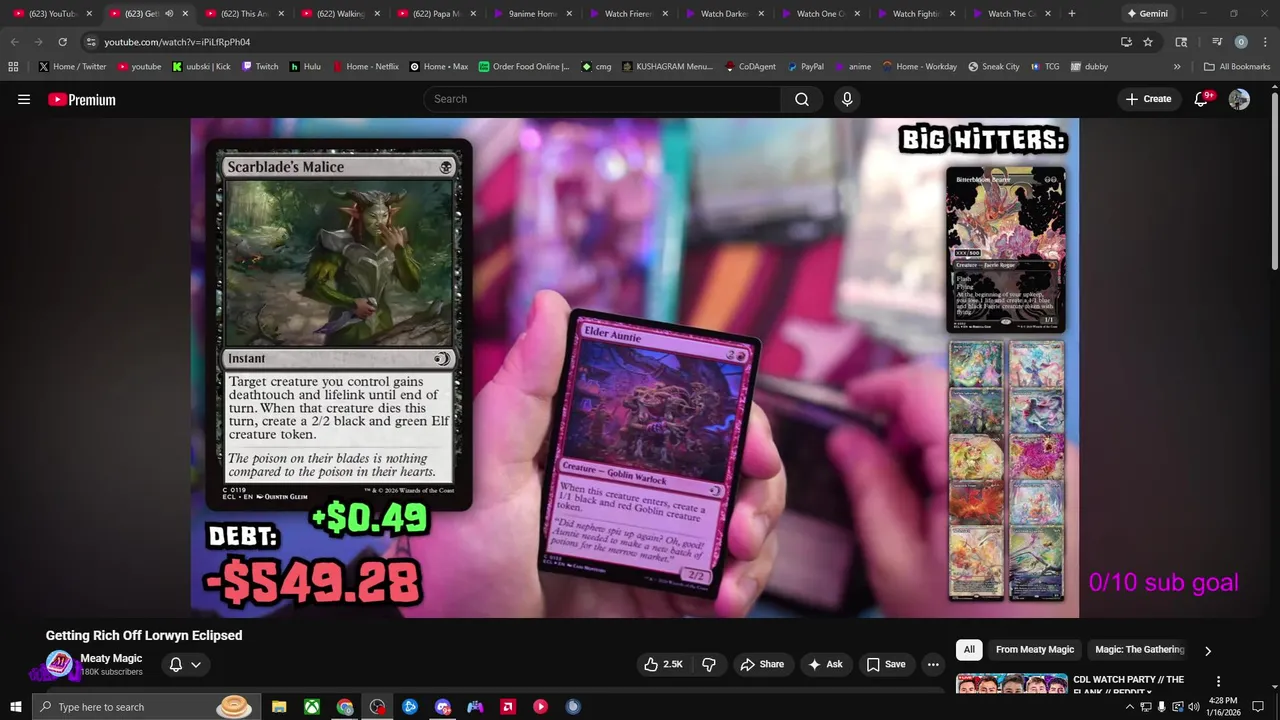Image resolution: width=1280 pixels, height=720 pixels.
Task: Select Magic: The Gathering chip
Action: point(1139,650)
